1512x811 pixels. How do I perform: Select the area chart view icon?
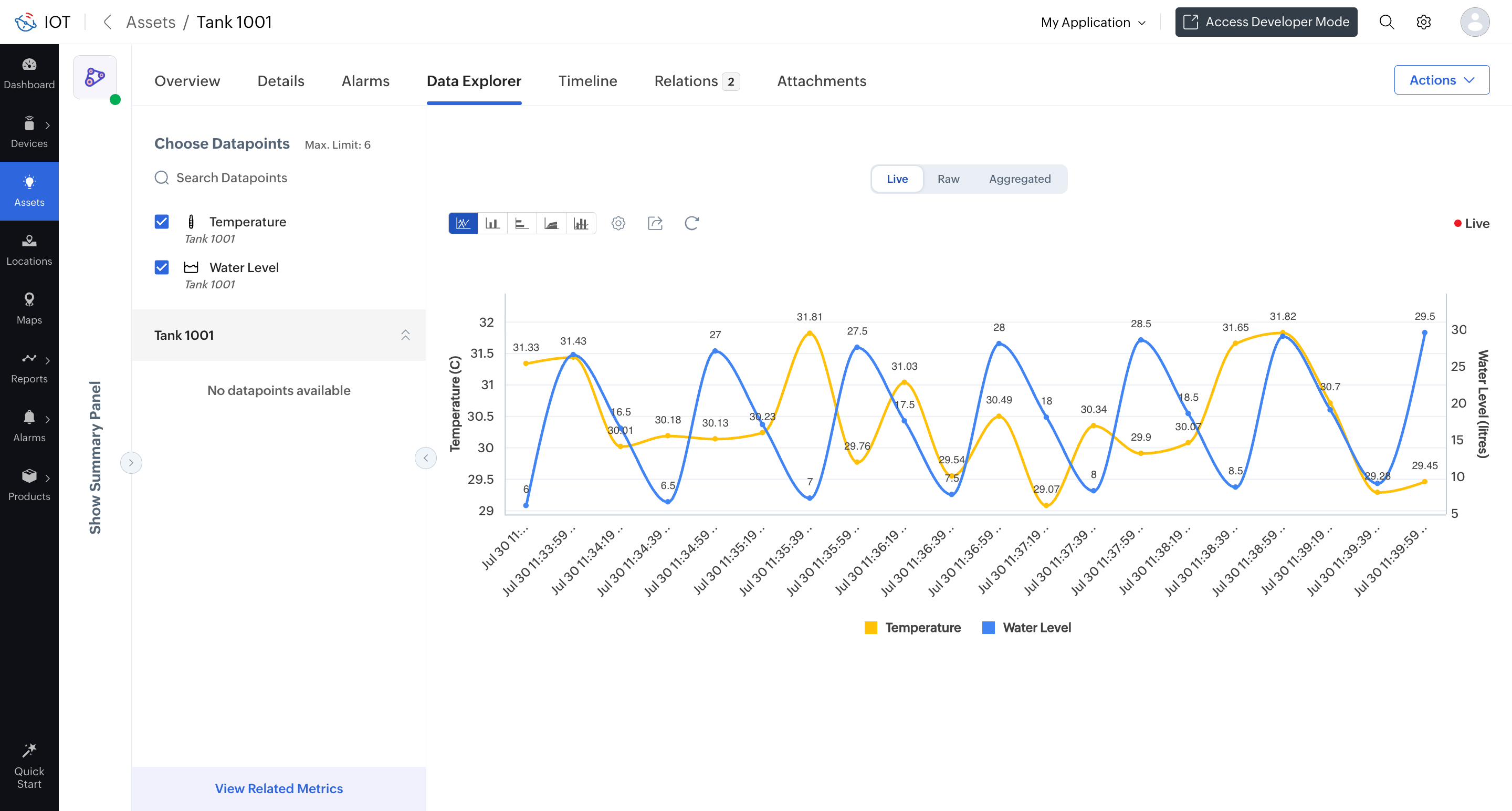click(551, 223)
